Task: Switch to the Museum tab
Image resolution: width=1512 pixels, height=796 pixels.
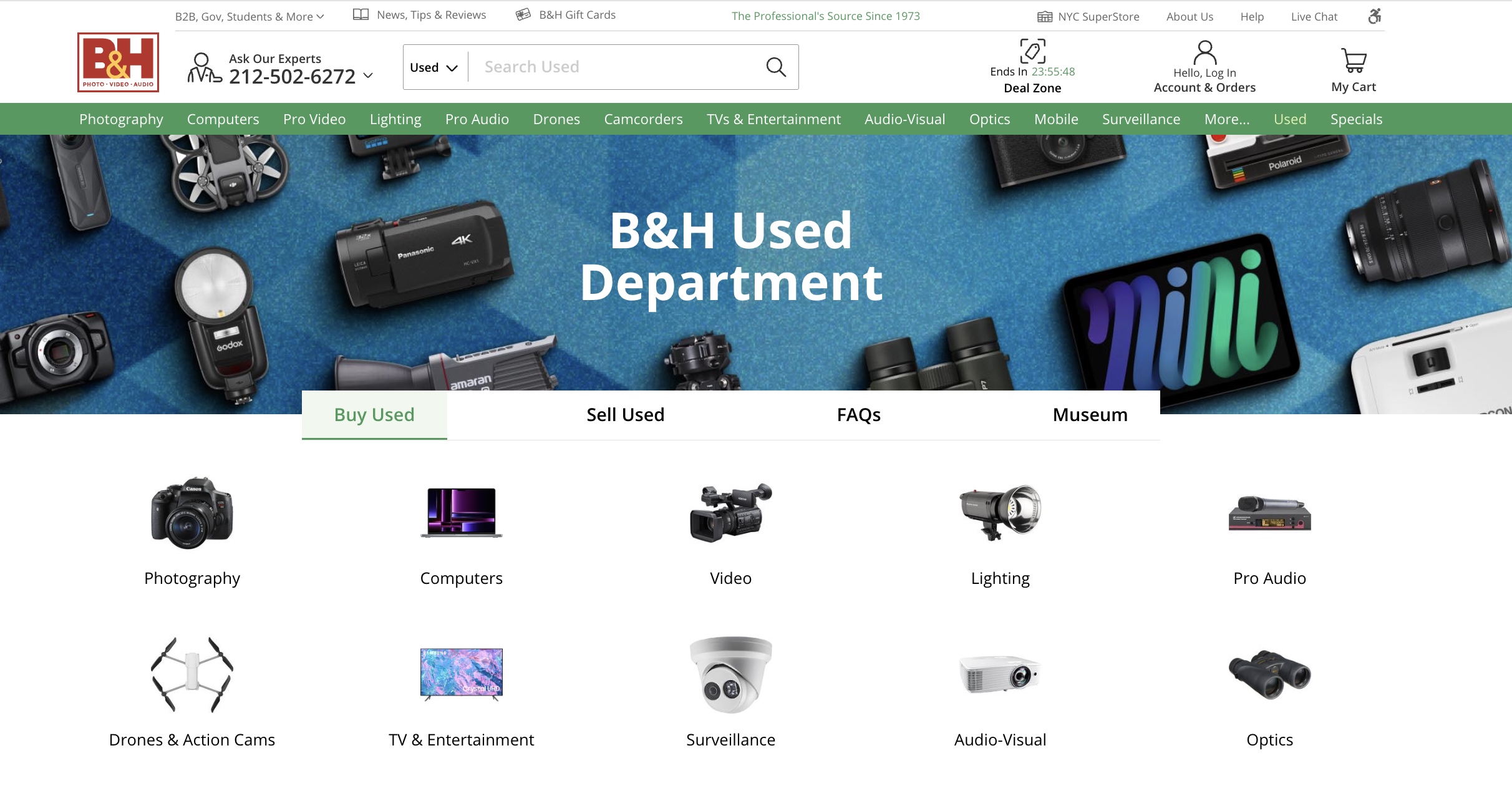Action: pyautogui.click(x=1090, y=415)
